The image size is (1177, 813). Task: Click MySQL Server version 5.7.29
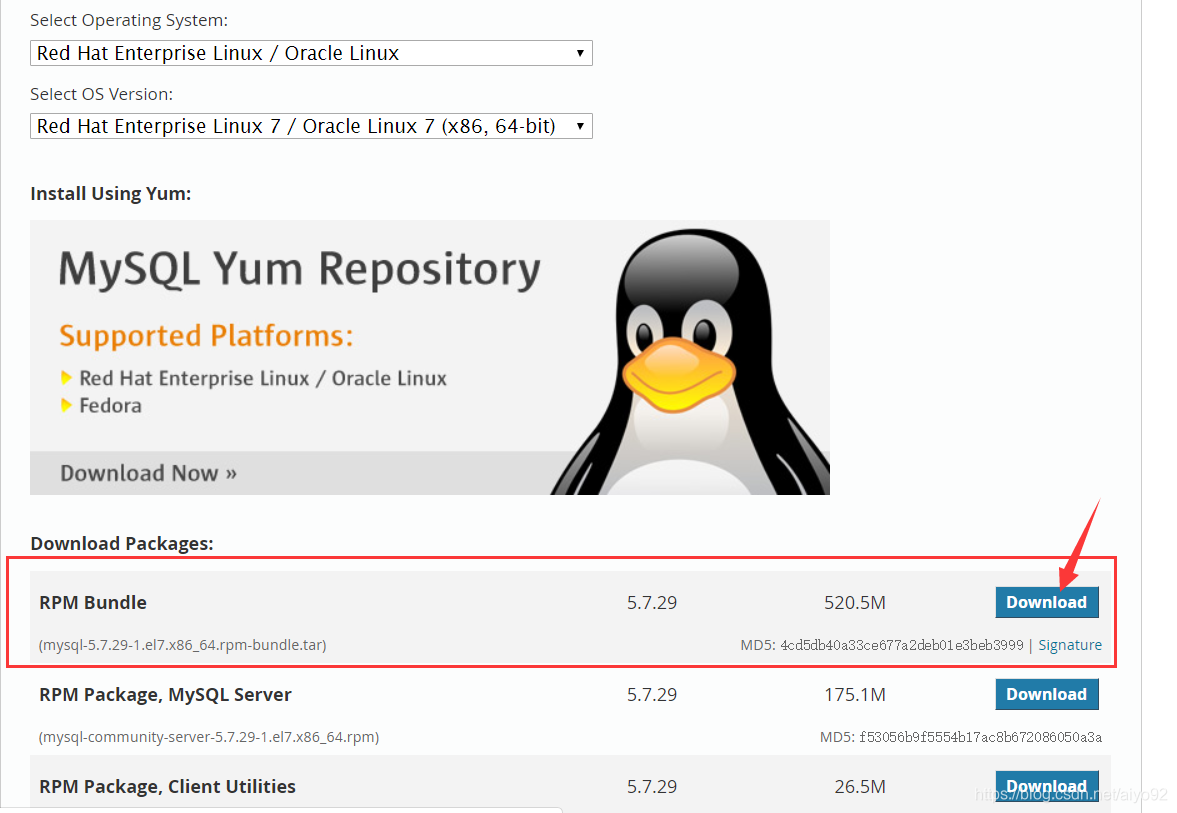(652, 695)
